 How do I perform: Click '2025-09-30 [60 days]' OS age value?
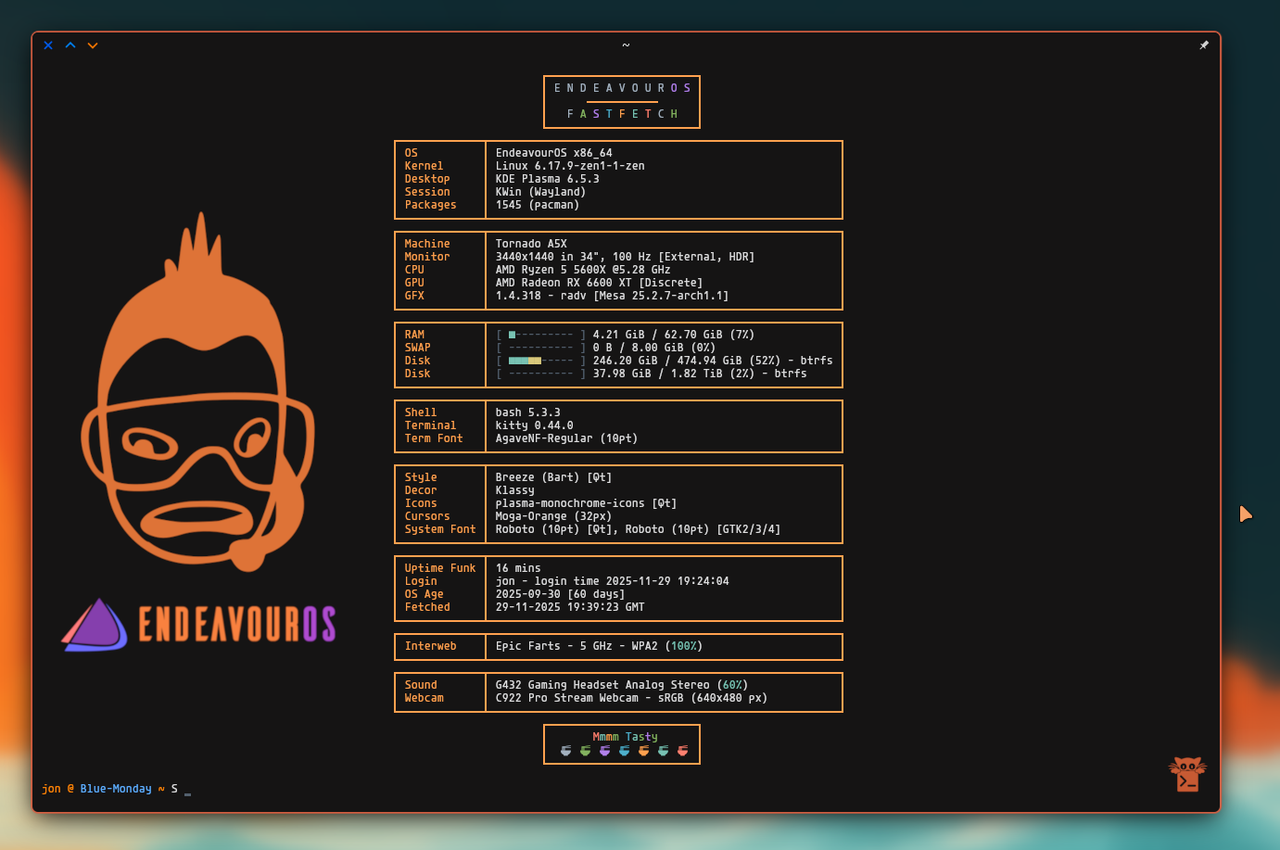pos(560,595)
